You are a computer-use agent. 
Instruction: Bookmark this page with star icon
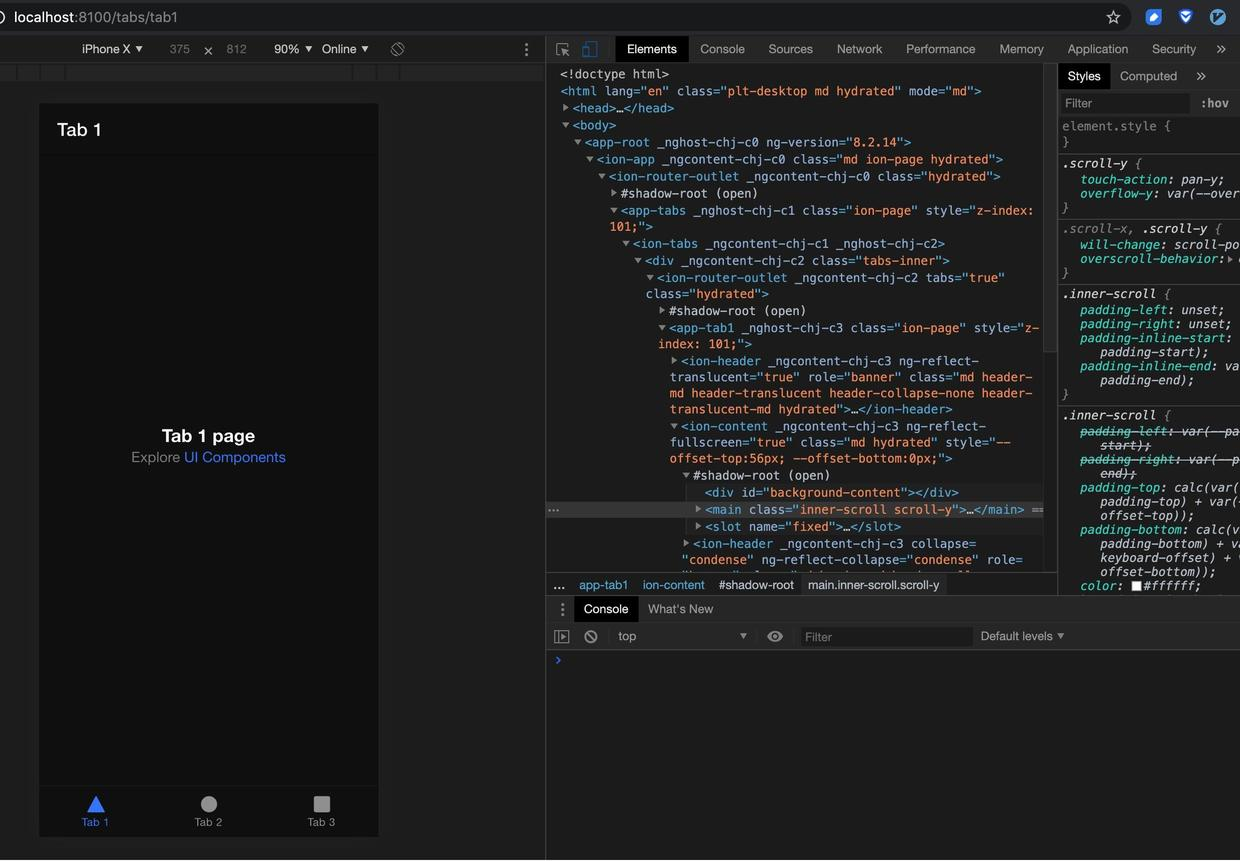(x=1113, y=17)
